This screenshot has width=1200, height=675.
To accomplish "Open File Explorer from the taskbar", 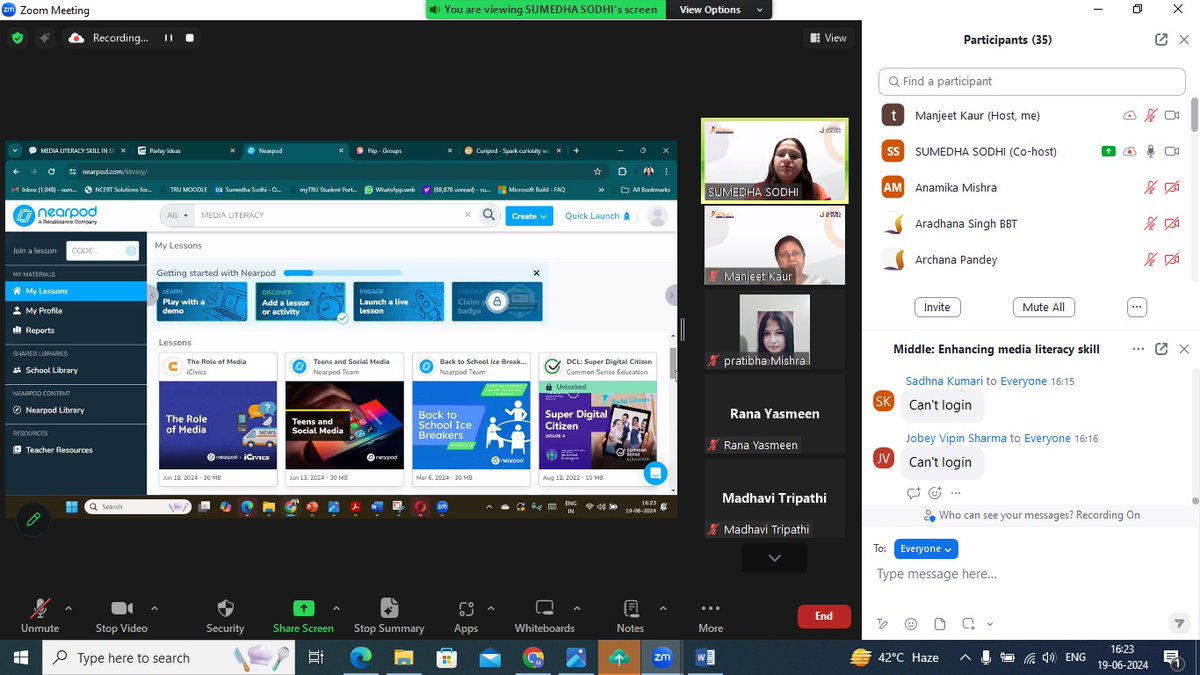I will pyautogui.click(x=403, y=657).
